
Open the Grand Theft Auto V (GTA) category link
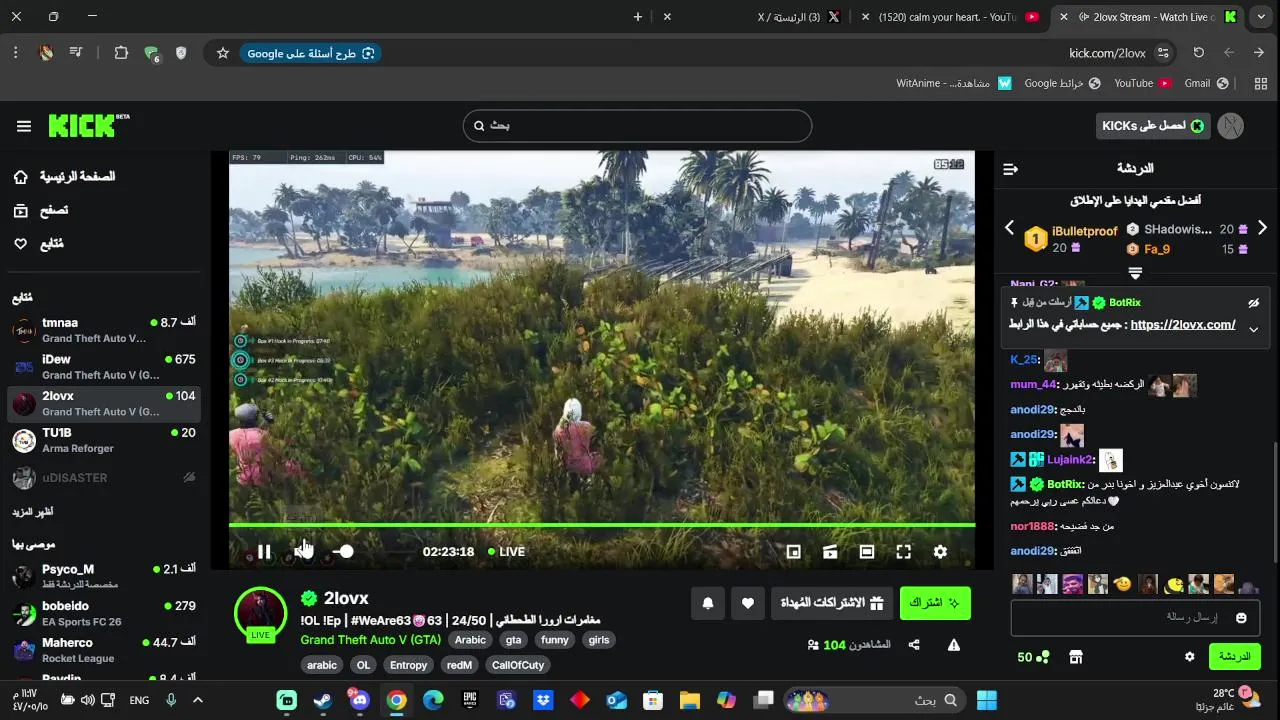pos(370,640)
